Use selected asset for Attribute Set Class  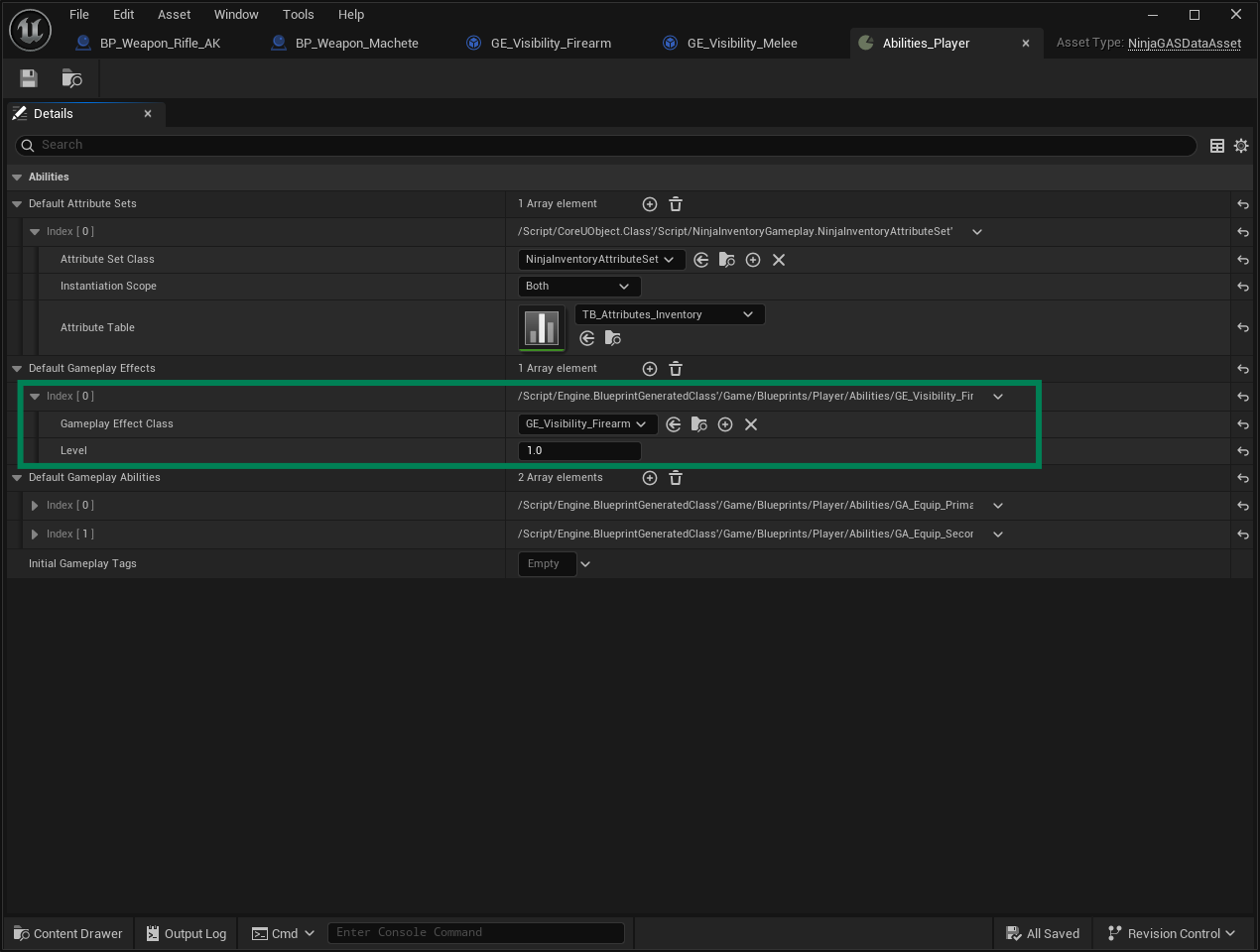(701, 260)
